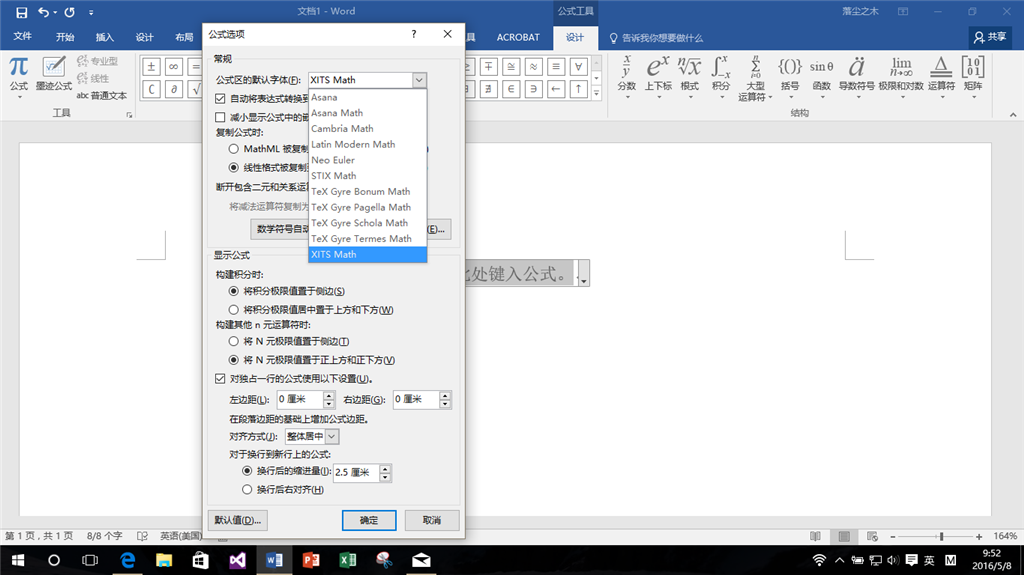Choose TeX Gyre Pagella Math font
The image size is (1024, 575).
(x=367, y=207)
